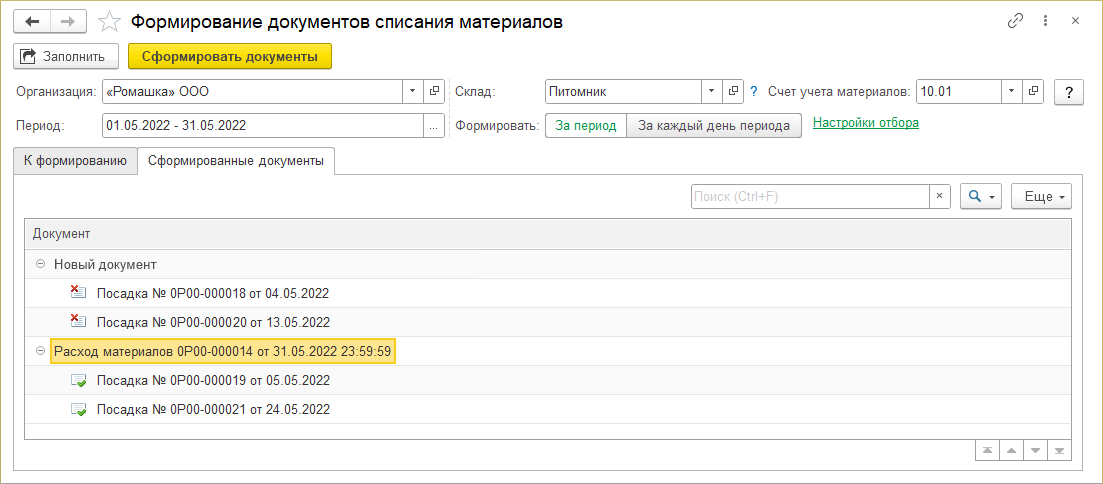Click the open icon beside account 10.01

(1035, 92)
